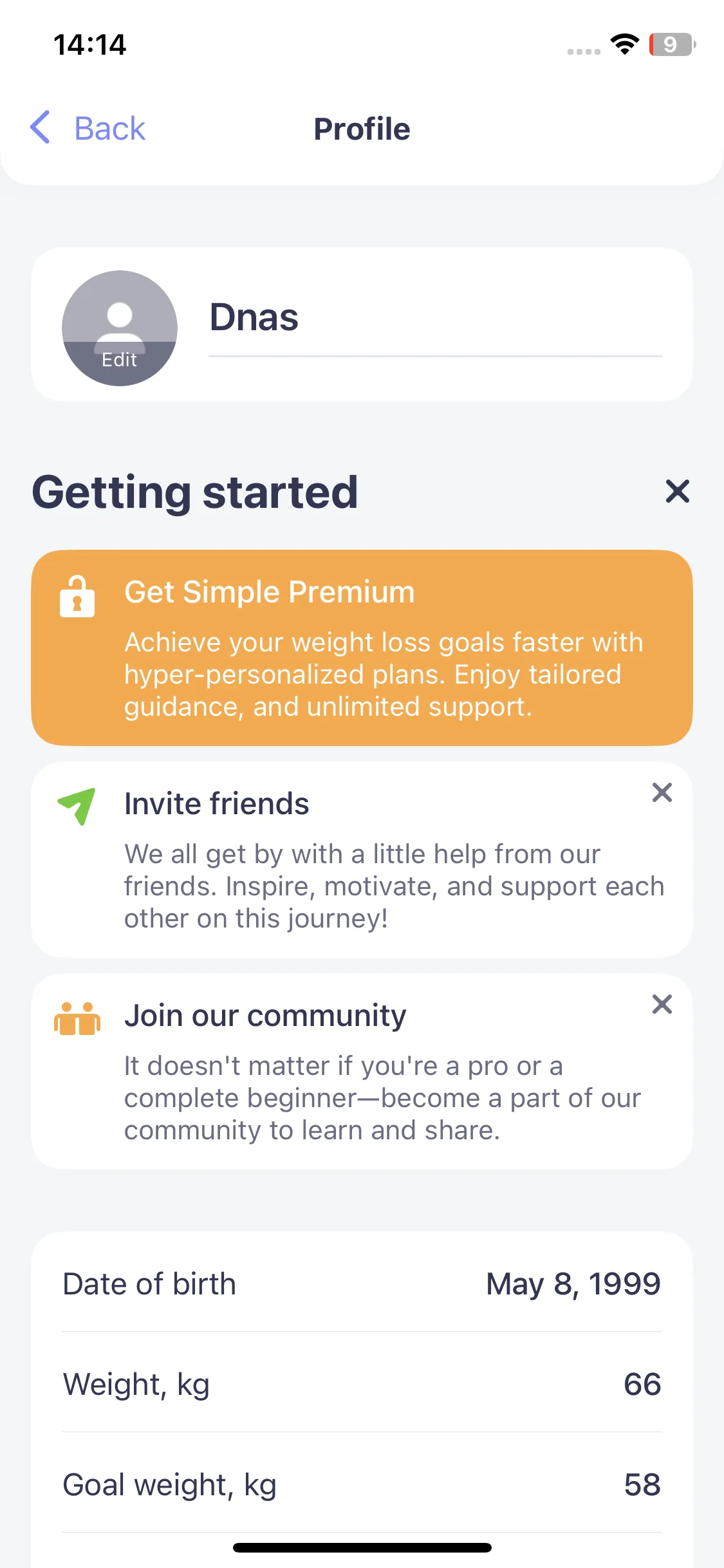Image resolution: width=724 pixels, height=1568 pixels.
Task: Tap the Wi-Fi status icon
Action: (x=624, y=44)
